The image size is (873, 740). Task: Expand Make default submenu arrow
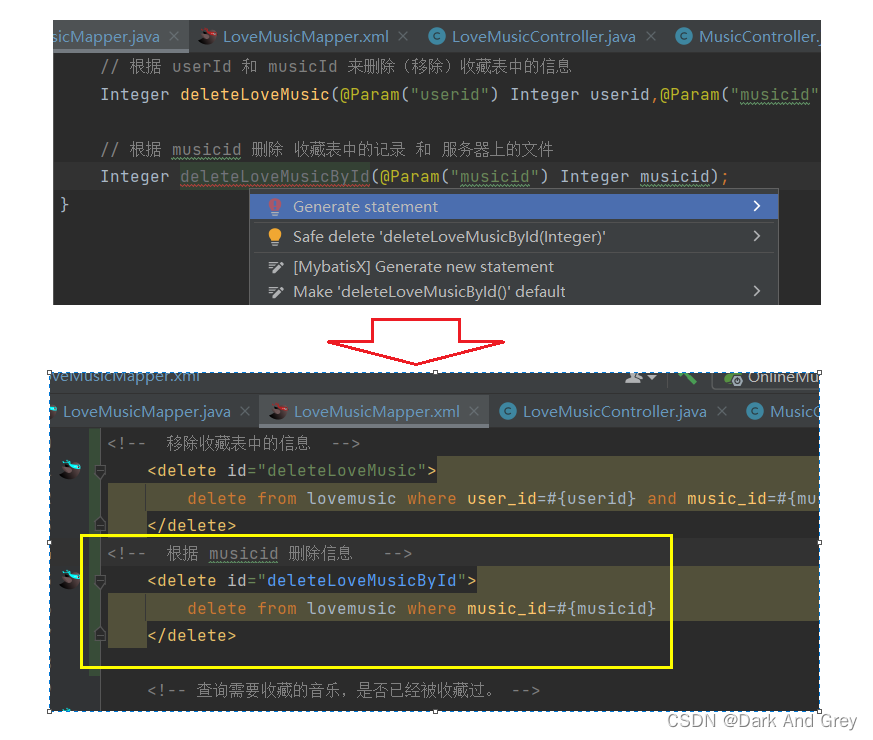point(757,291)
